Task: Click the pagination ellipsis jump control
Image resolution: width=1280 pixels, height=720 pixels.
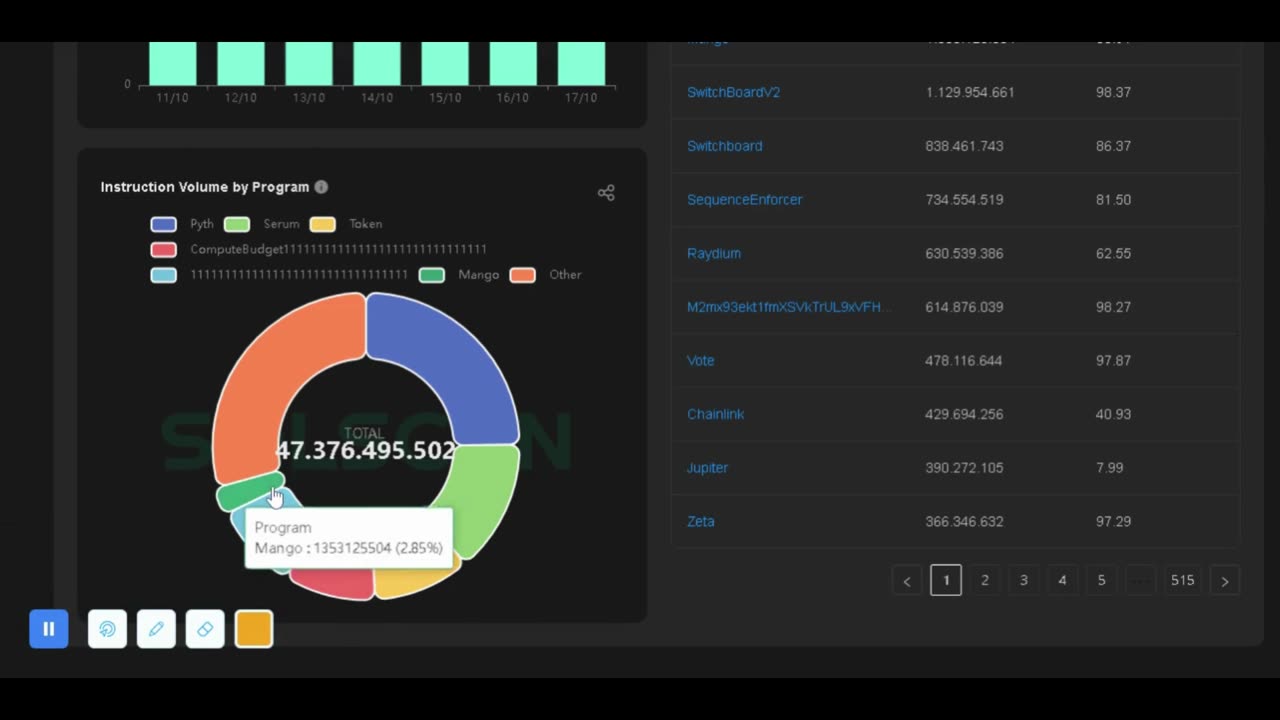Action: 1141,580
